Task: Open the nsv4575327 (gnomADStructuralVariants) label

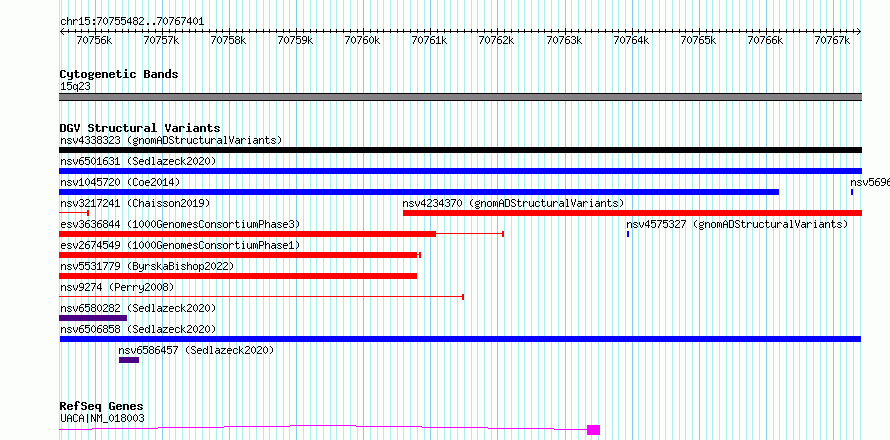Action: click(x=737, y=224)
